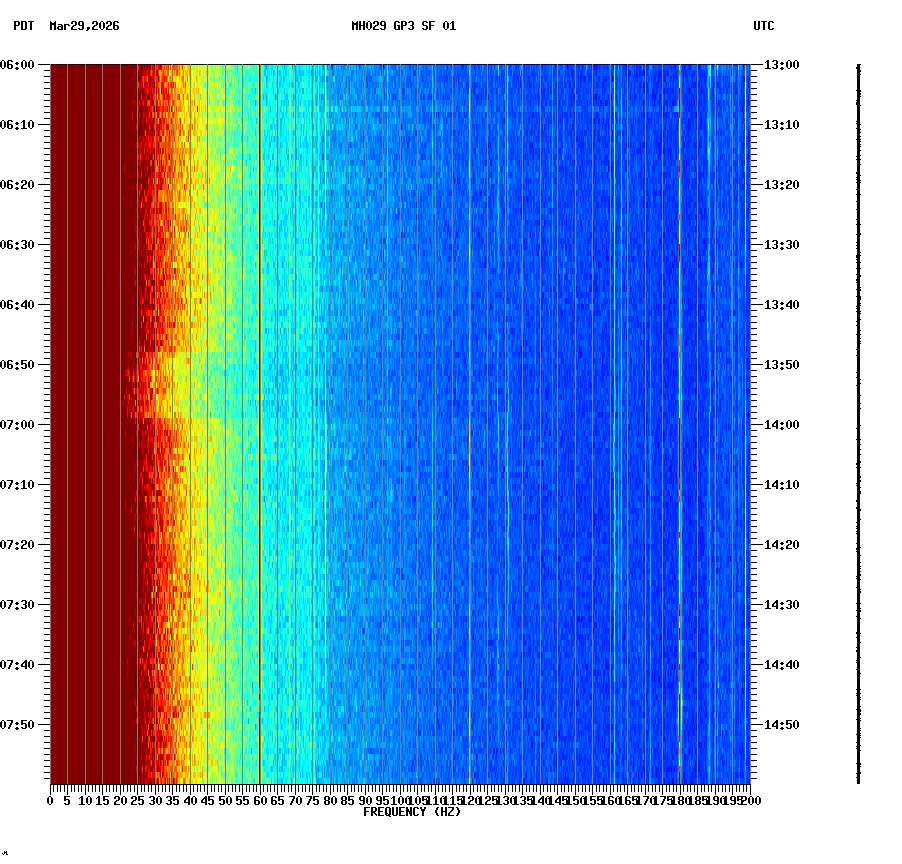This screenshot has width=902, height=864.
Task: Click the 100 Hz frequency tick label
Action: click(x=398, y=800)
